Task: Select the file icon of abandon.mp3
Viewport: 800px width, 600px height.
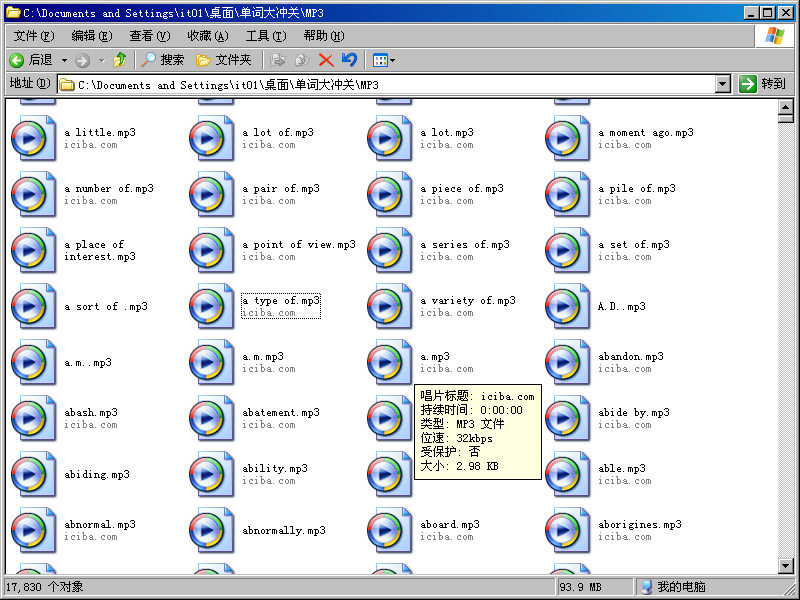Action: coord(567,363)
